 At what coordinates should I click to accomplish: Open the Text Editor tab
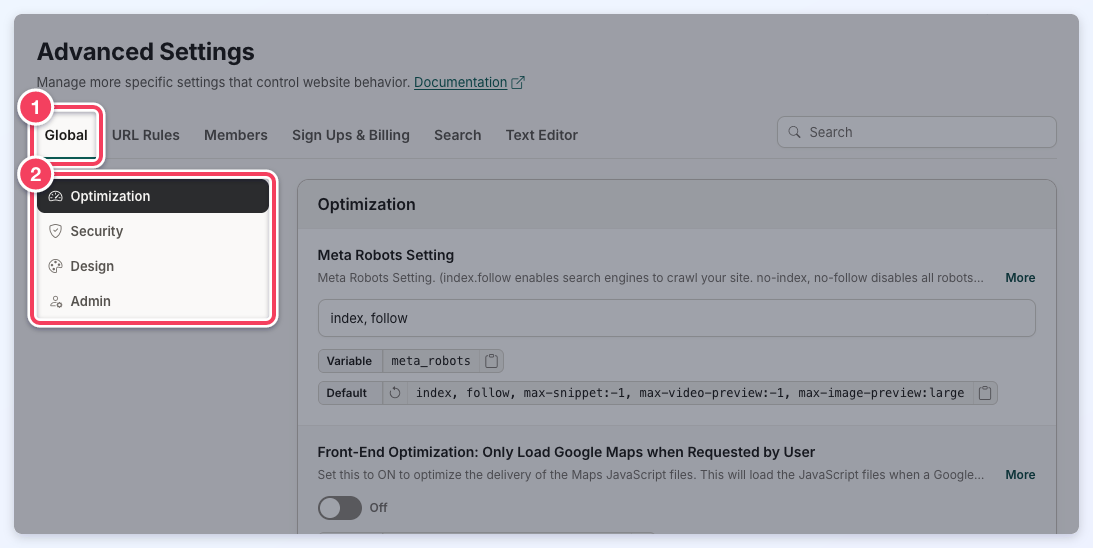(542, 135)
